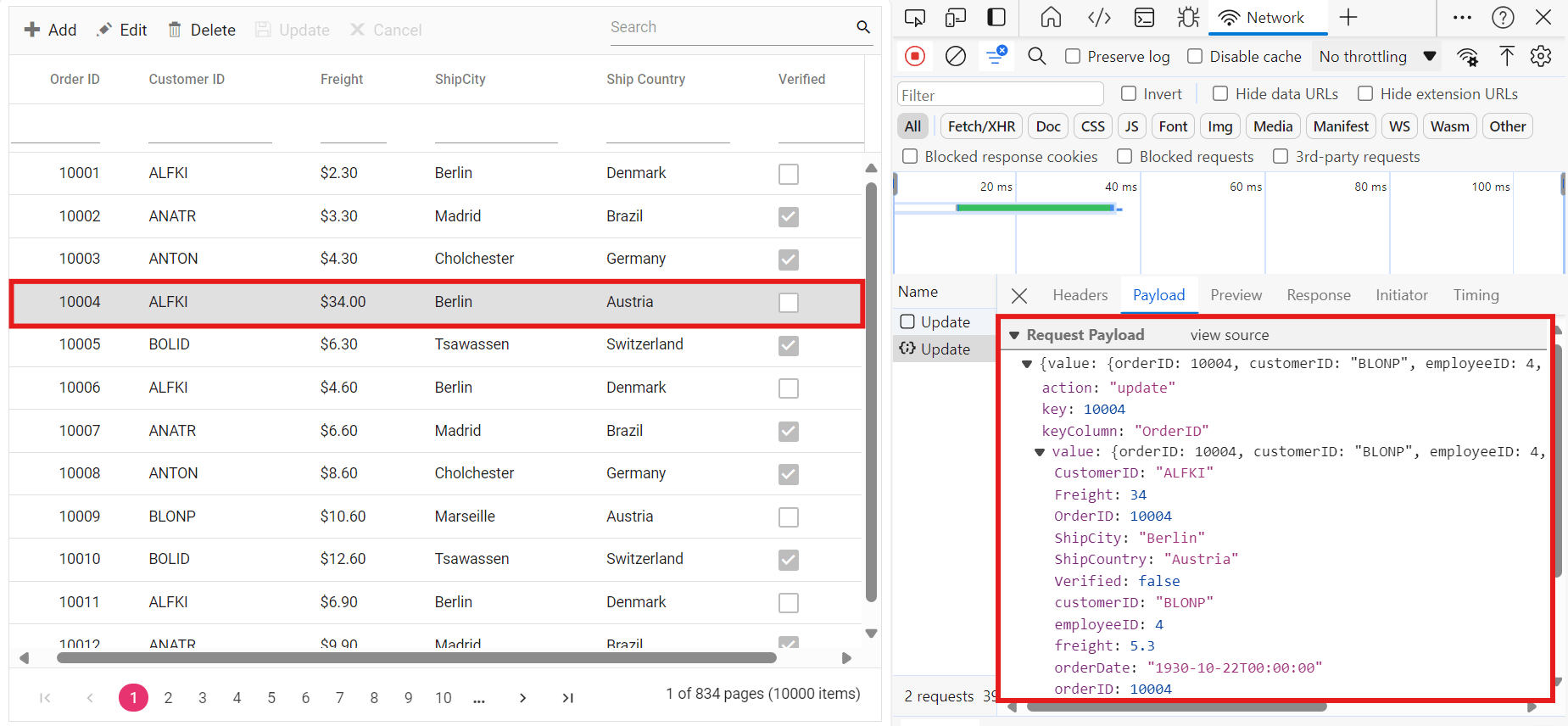The width and height of the screenshot is (1568, 726).
Task: Open DevTools settings gear in Network toolbar
Action: click(x=1541, y=56)
